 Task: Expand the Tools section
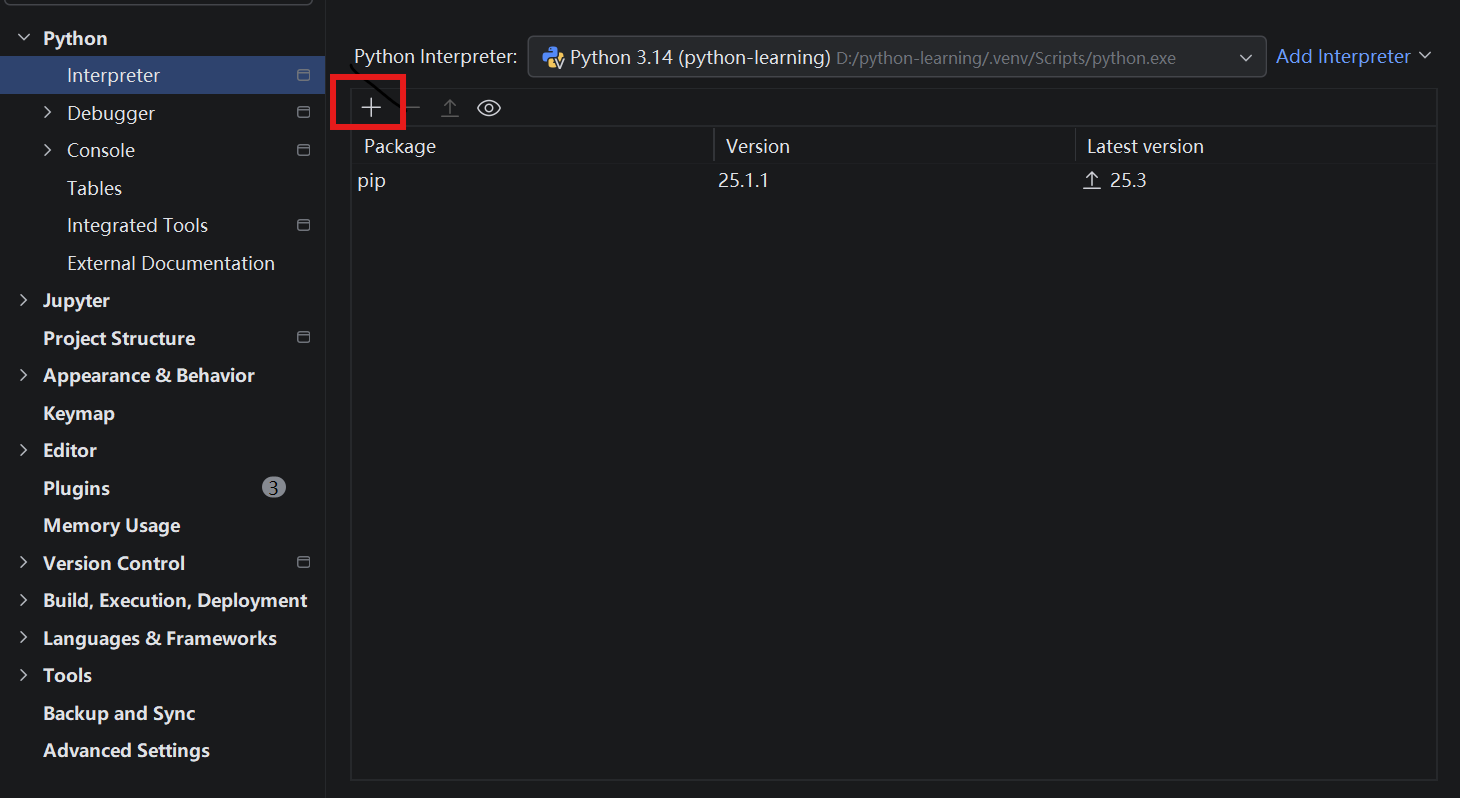click(x=24, y=675)
